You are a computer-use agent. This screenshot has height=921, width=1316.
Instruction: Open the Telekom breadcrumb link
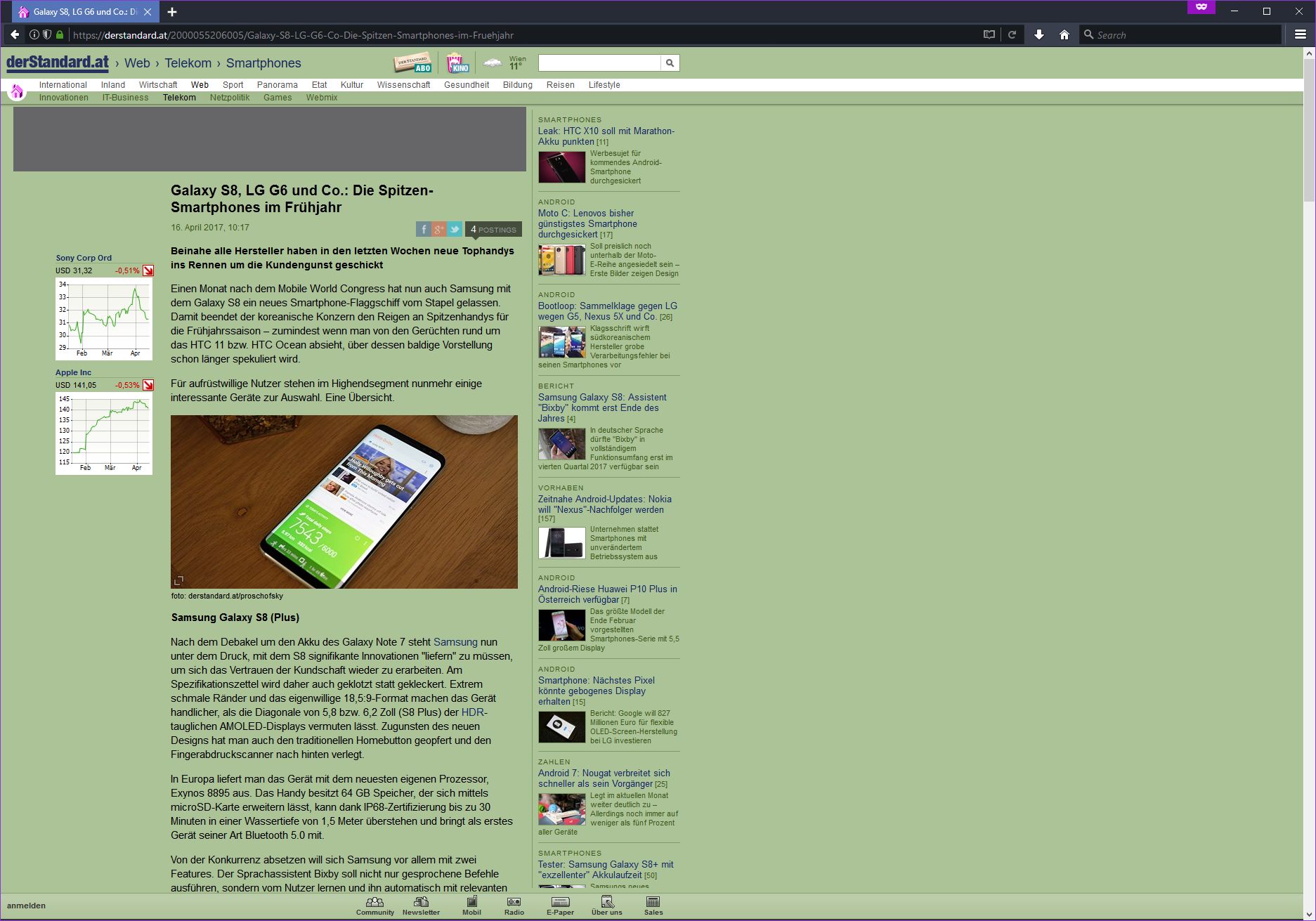coord(188,63)
